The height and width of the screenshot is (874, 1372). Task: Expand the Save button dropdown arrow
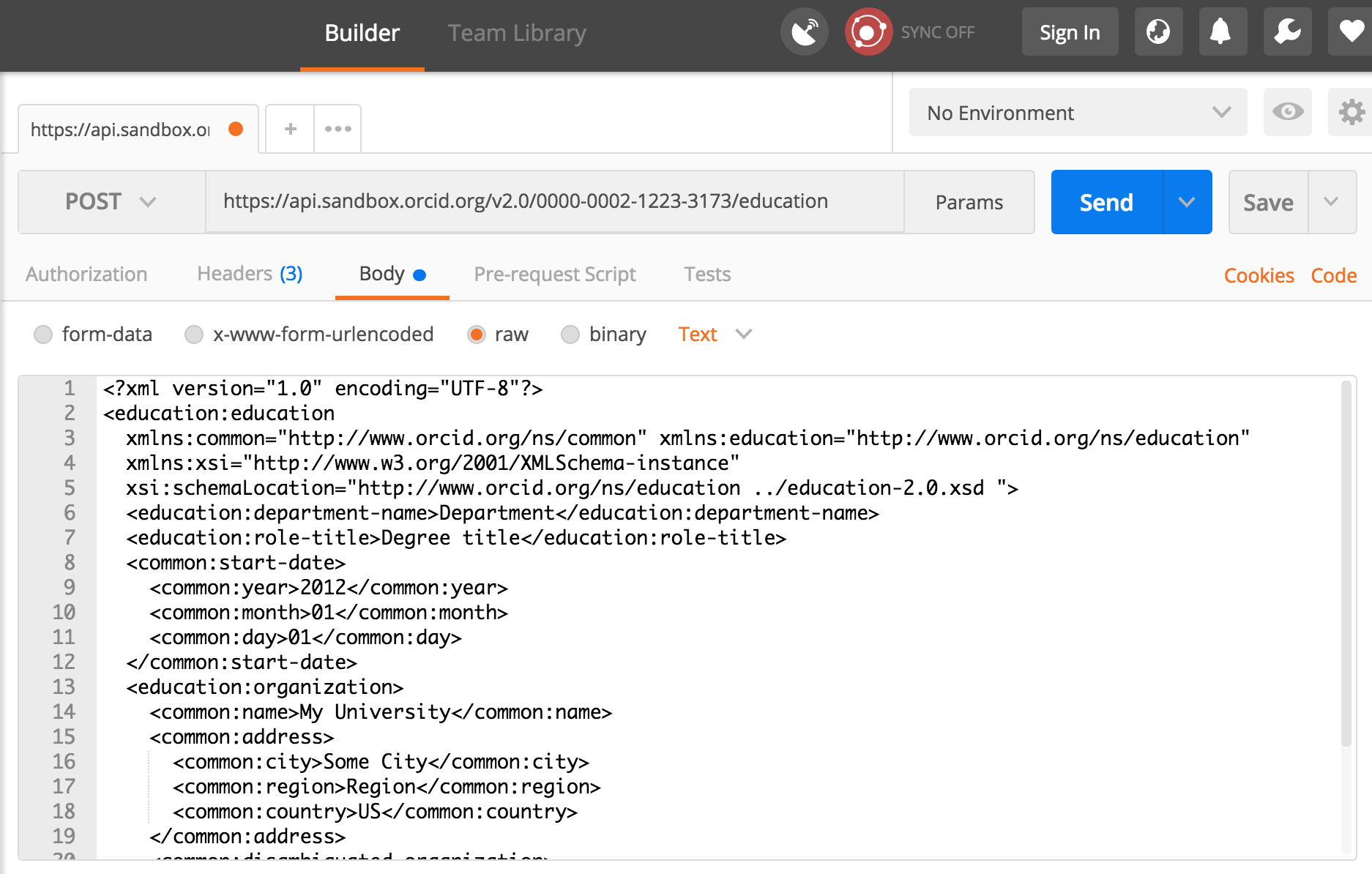[1332, 202]
